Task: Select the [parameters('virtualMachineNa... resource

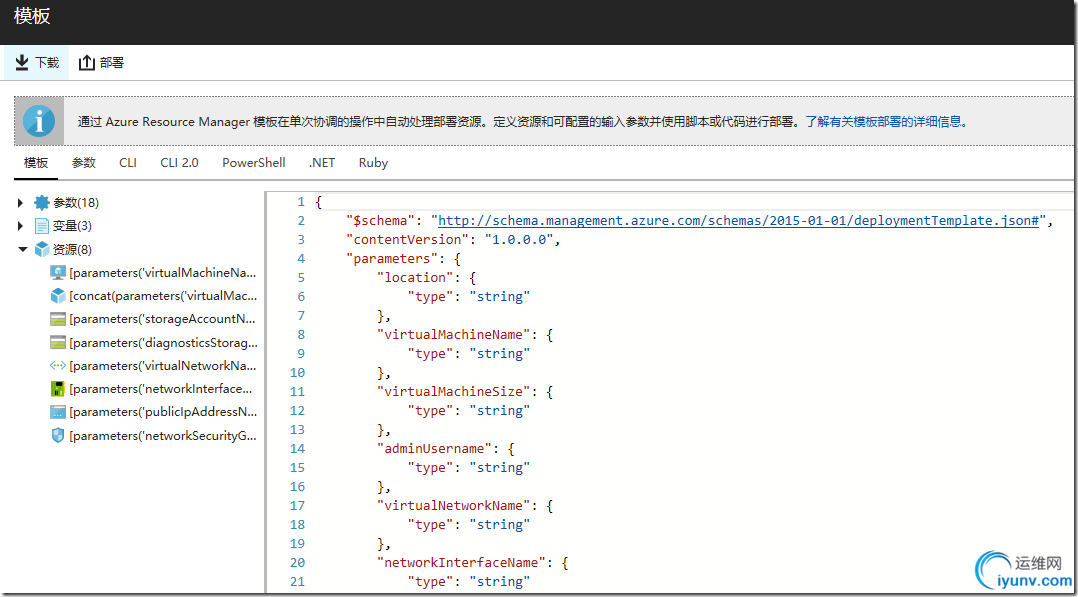Action: point(164,272)
